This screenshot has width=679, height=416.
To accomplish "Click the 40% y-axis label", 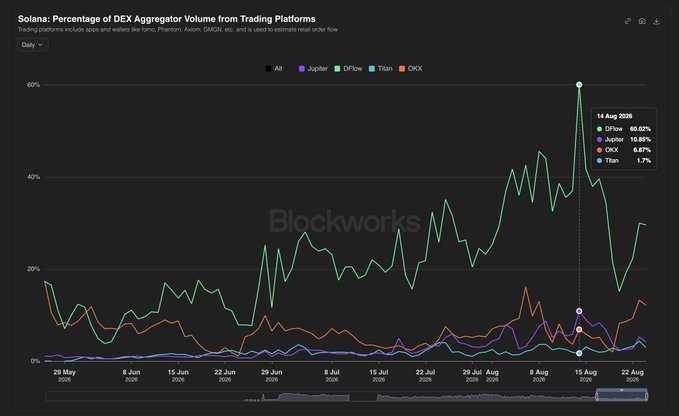I will pyautogui.click(x=33, y=177).
